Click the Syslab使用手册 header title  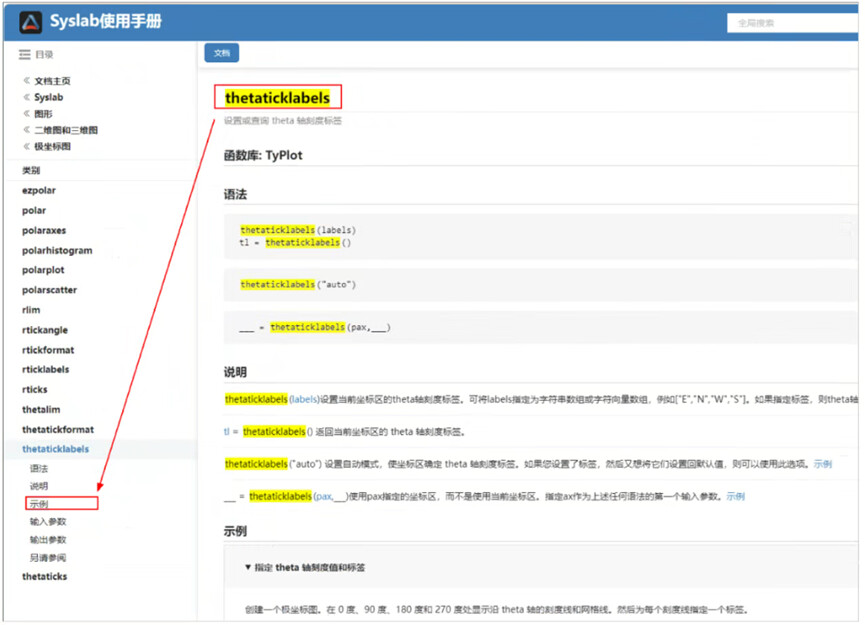coord(106,22)
